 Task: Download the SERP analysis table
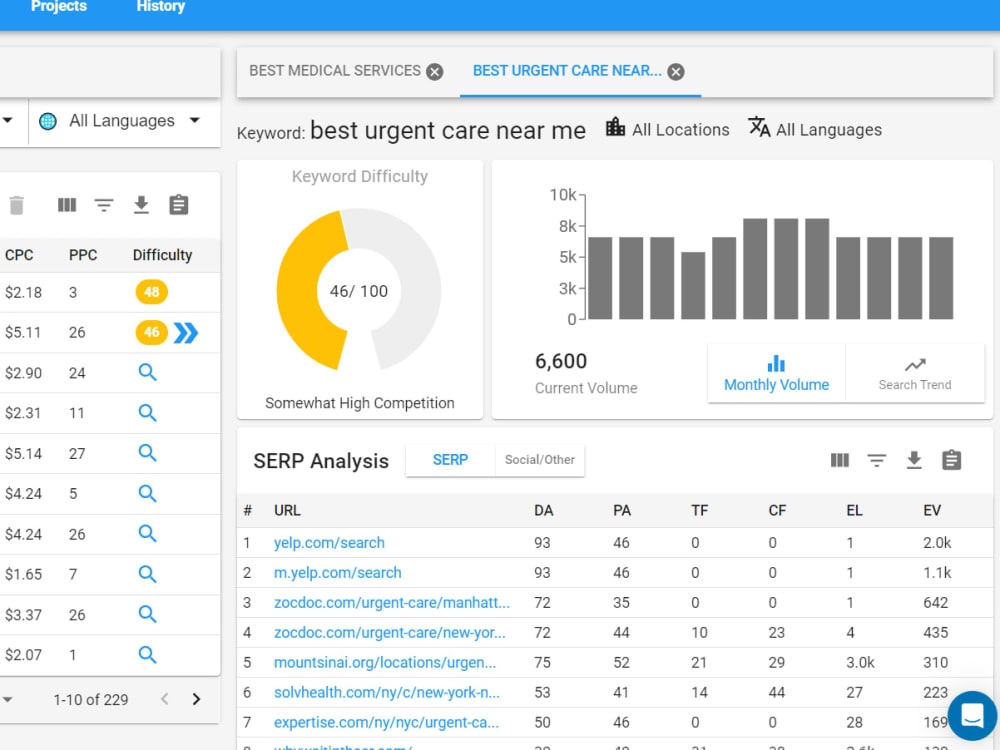click(x=914, y=460)
